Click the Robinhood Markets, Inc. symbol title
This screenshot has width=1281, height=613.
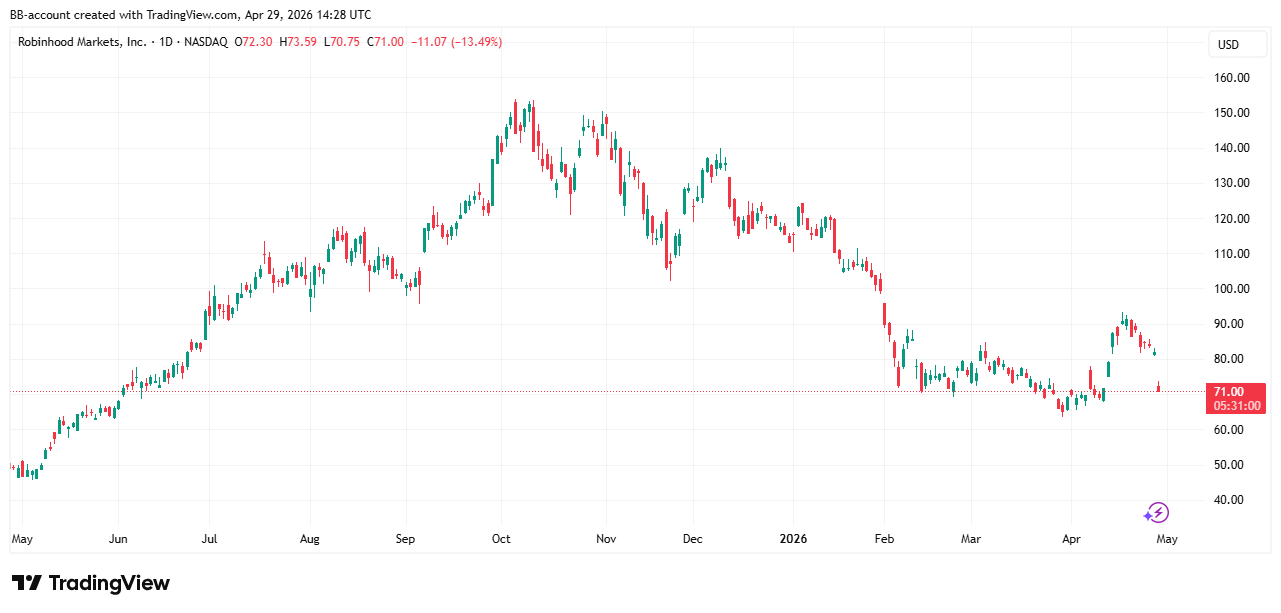[x=82, y=42]
